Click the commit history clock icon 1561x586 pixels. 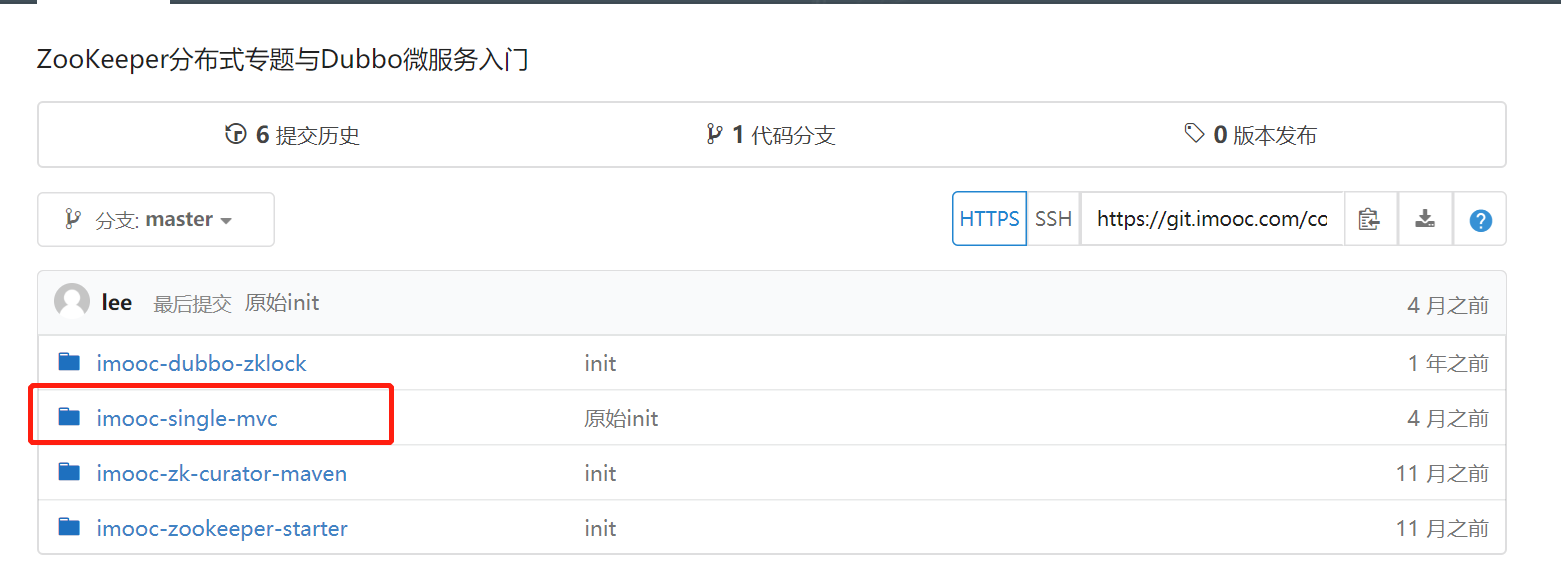coord(236,134)
